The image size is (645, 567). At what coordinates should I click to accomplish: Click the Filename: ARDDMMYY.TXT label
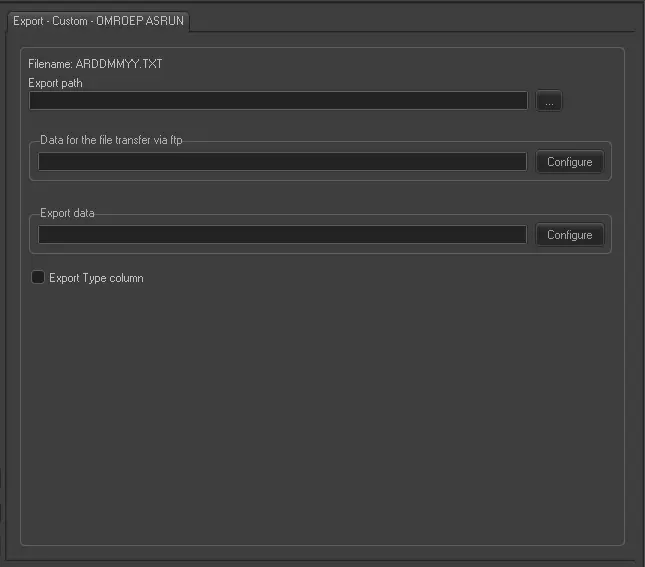click(x=95, y=64)
